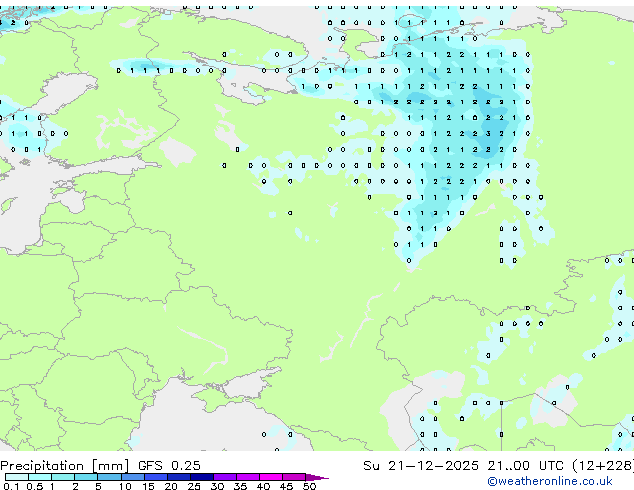Screen dimensions: 634x490
Task: Click the "10" legend scale label
Action: click(x=125, y=486)
